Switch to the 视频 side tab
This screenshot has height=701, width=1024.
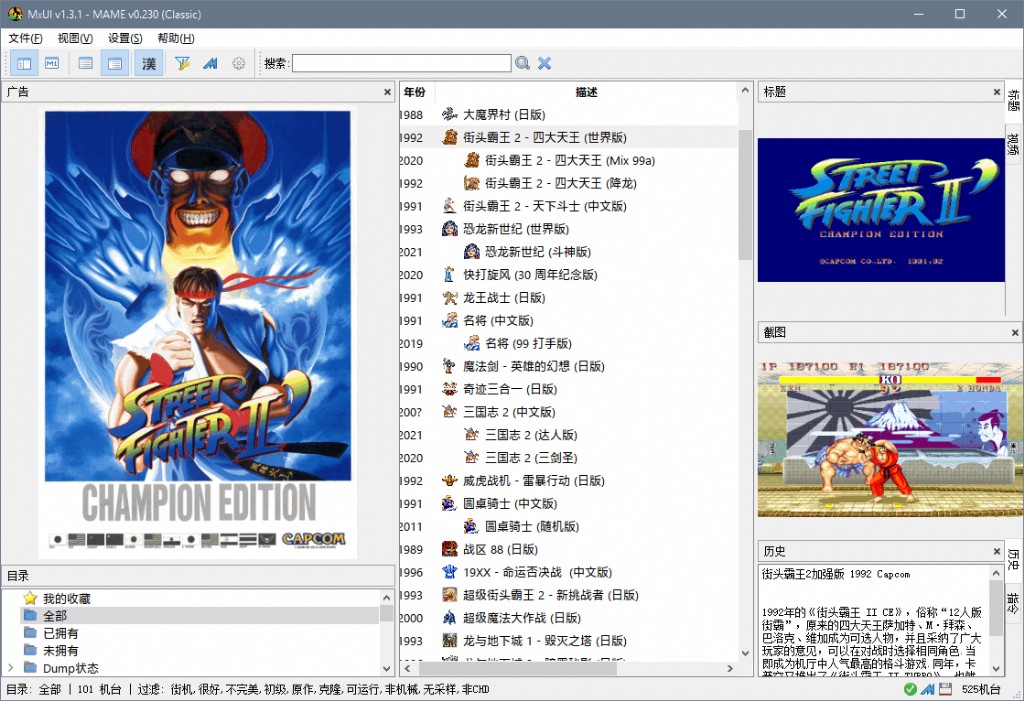coord(1014,144)
